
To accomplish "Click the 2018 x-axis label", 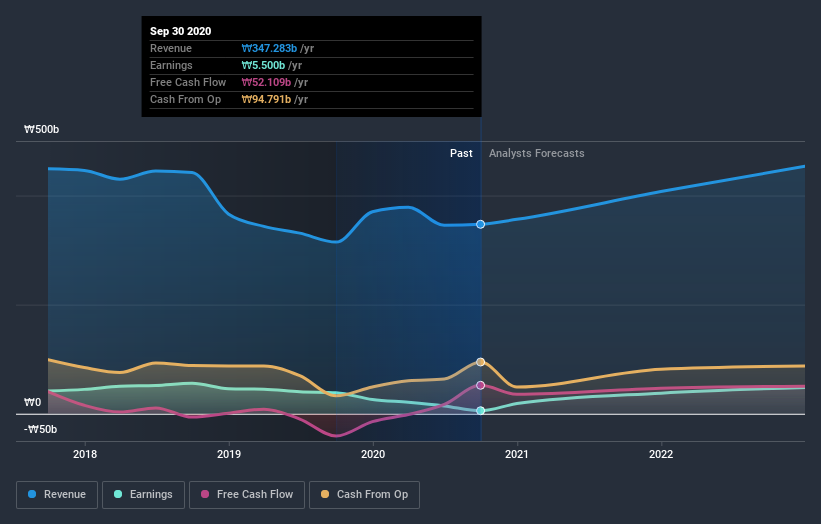I will point(85,454).
